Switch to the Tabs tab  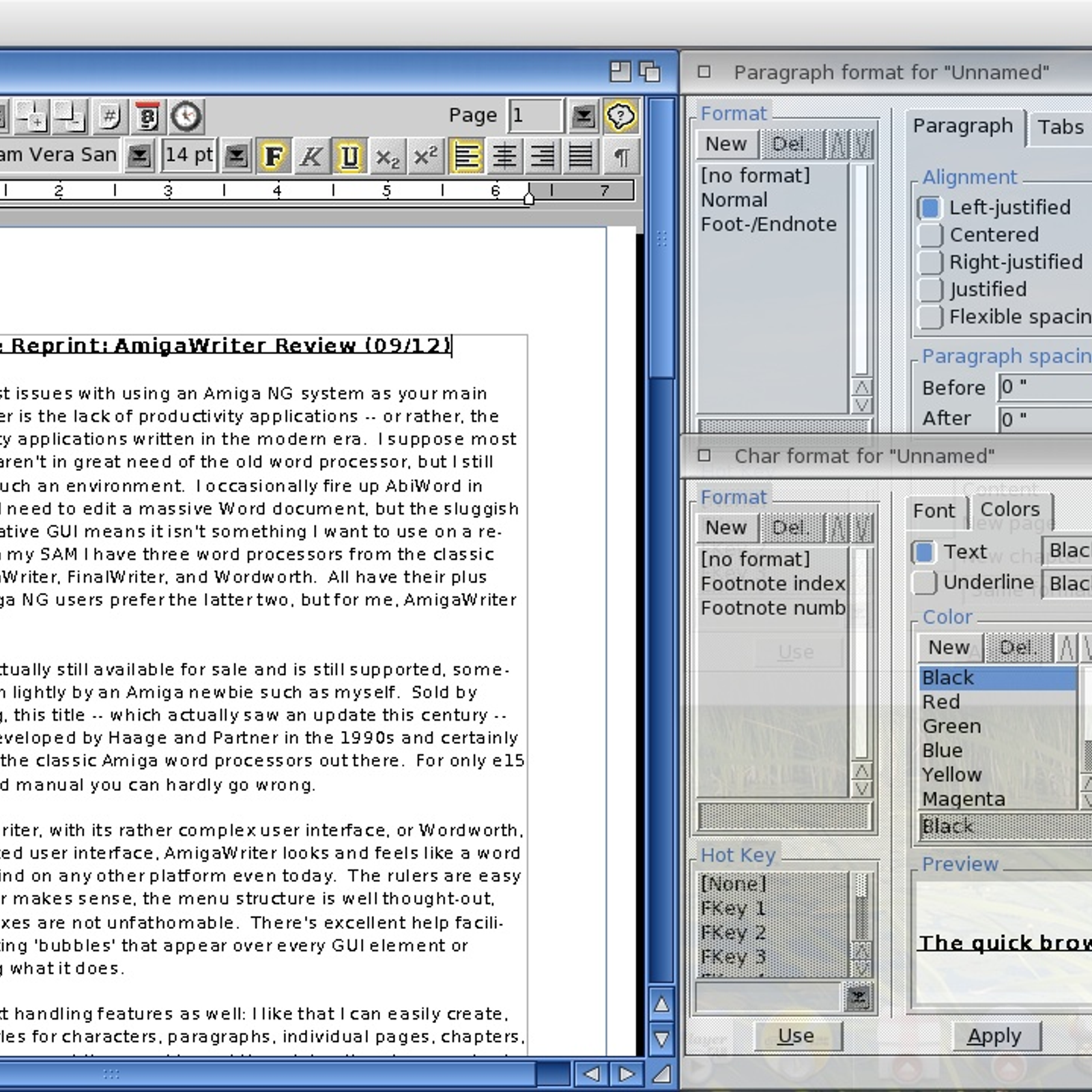(x=1060, y=127)
